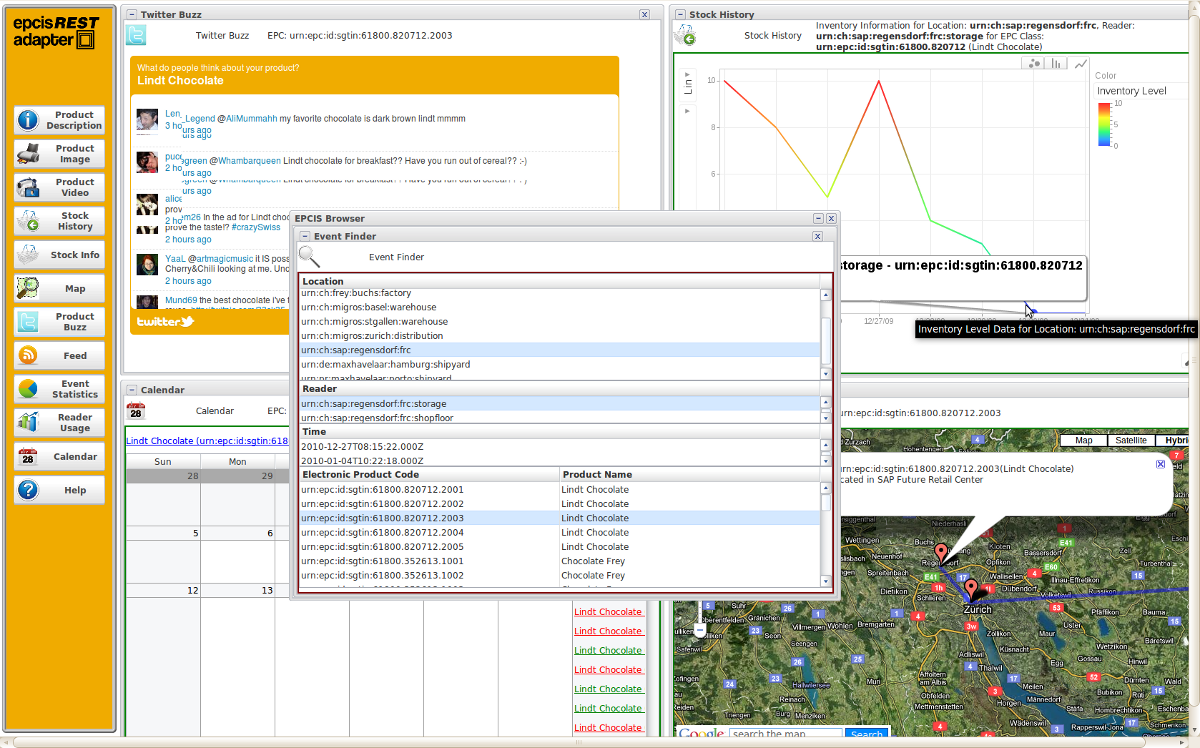Viewport: 1200px width, 748px height.
Task: Open Stock History from the sidebar
Action: point(59,221)
